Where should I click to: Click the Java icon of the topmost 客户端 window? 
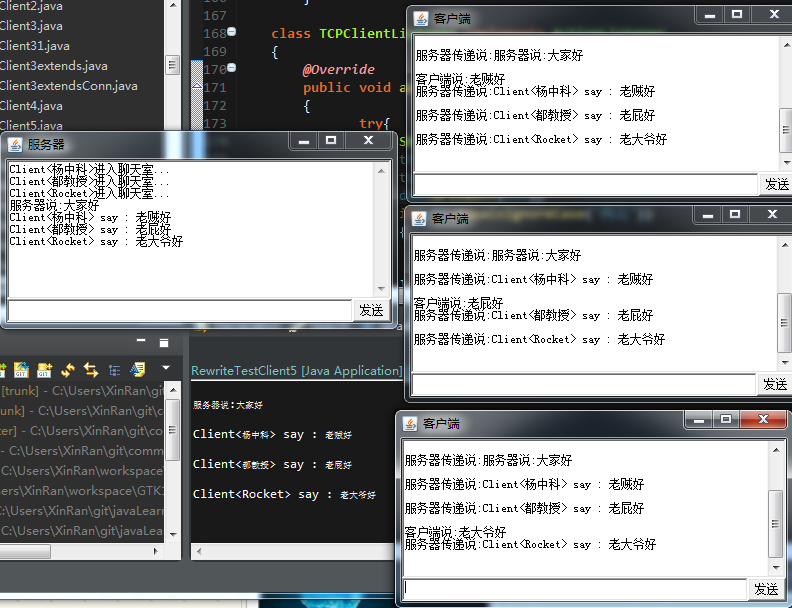[x=421, y=18]
